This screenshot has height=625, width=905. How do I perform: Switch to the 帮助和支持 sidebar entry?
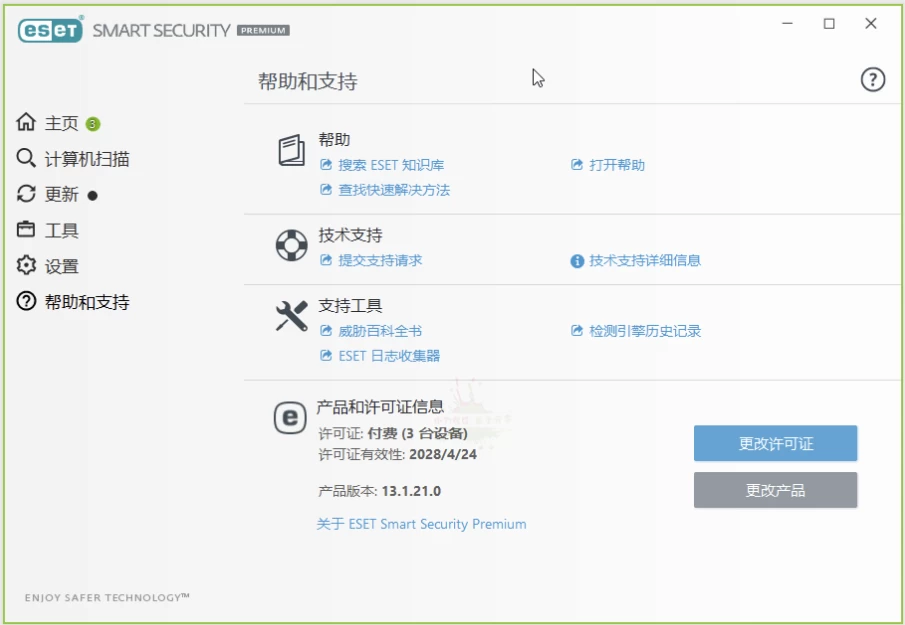coord(82,302)
